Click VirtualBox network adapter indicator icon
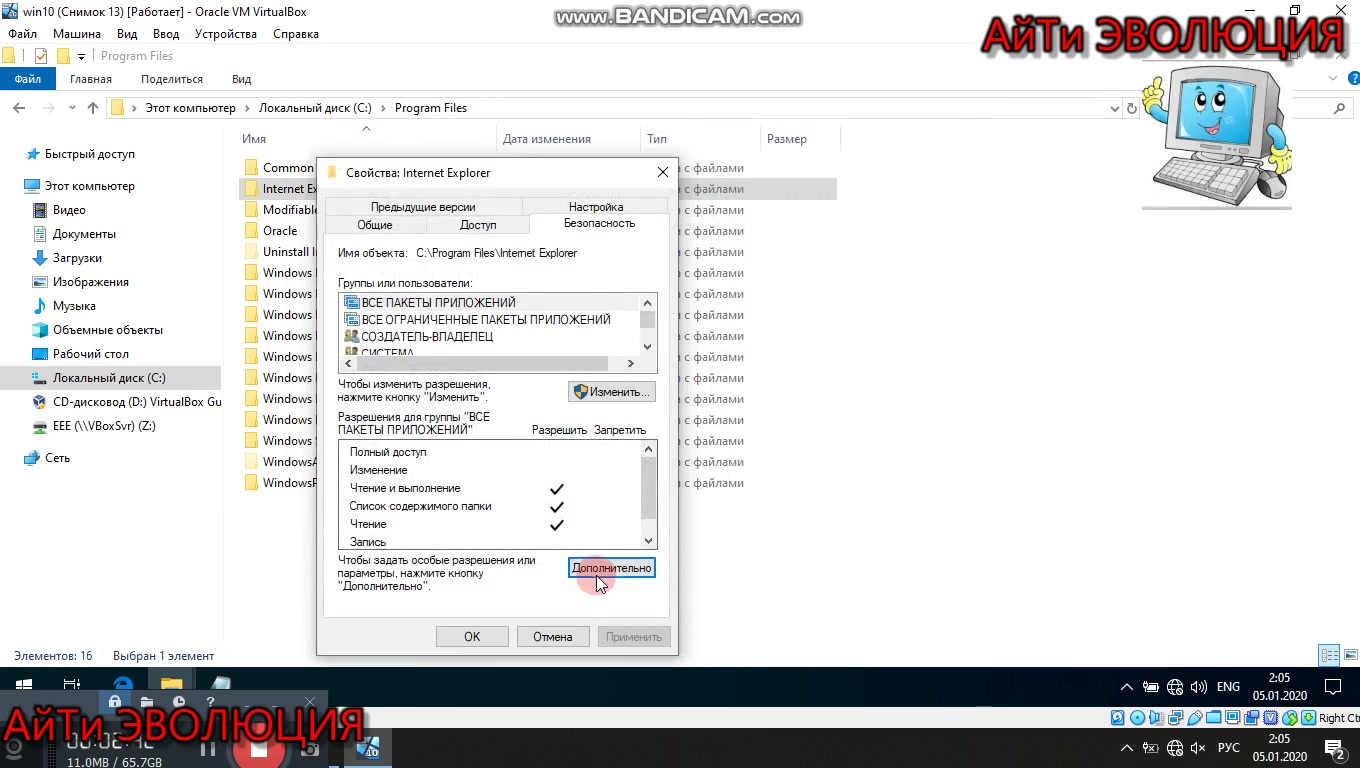 (1176, 718)
